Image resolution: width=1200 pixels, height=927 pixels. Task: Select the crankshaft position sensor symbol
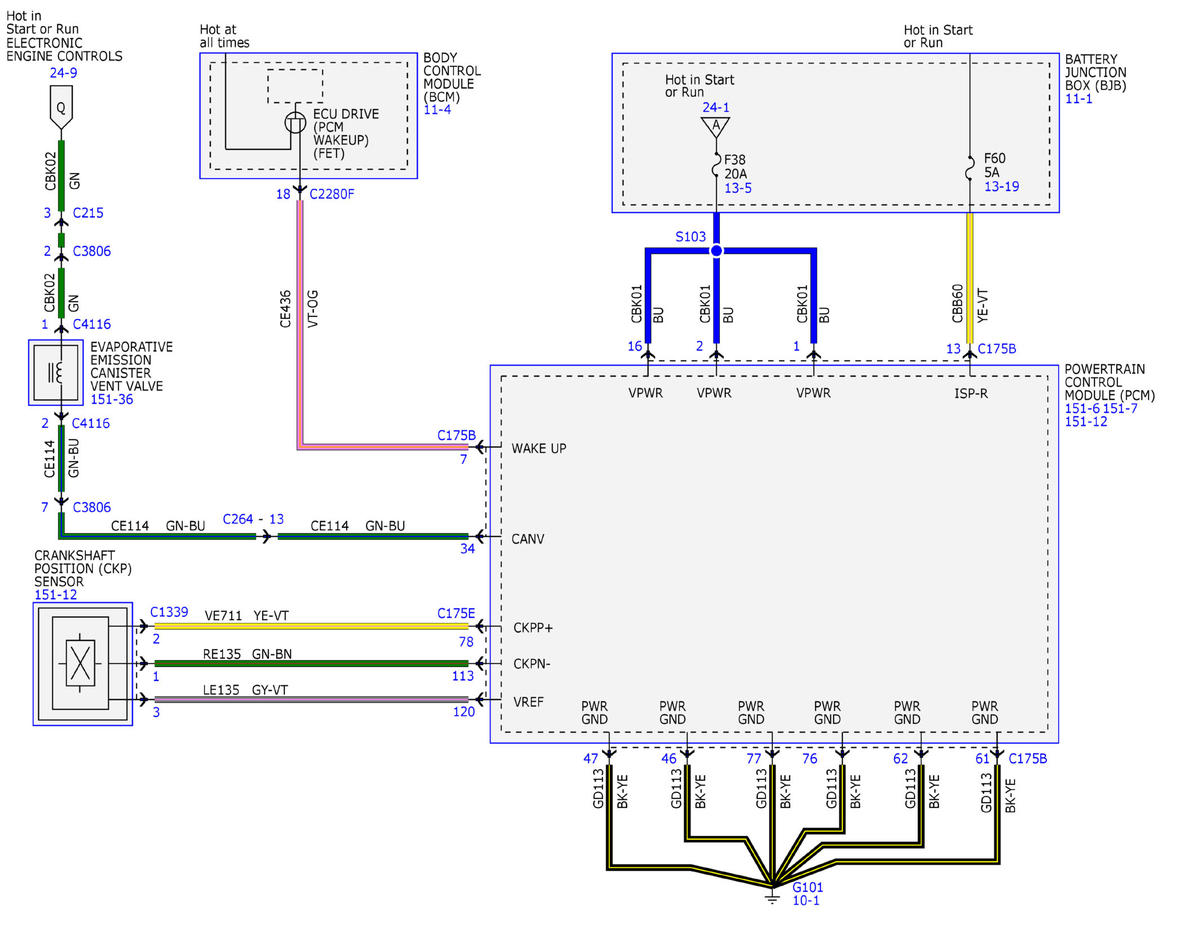pos(82,663)
